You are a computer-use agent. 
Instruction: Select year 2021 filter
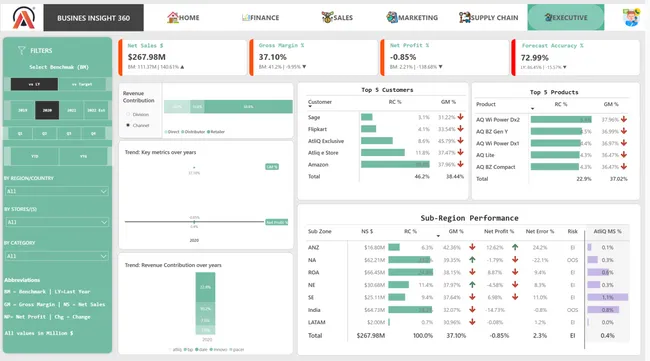pyautogui.click(x=72, y=110)
